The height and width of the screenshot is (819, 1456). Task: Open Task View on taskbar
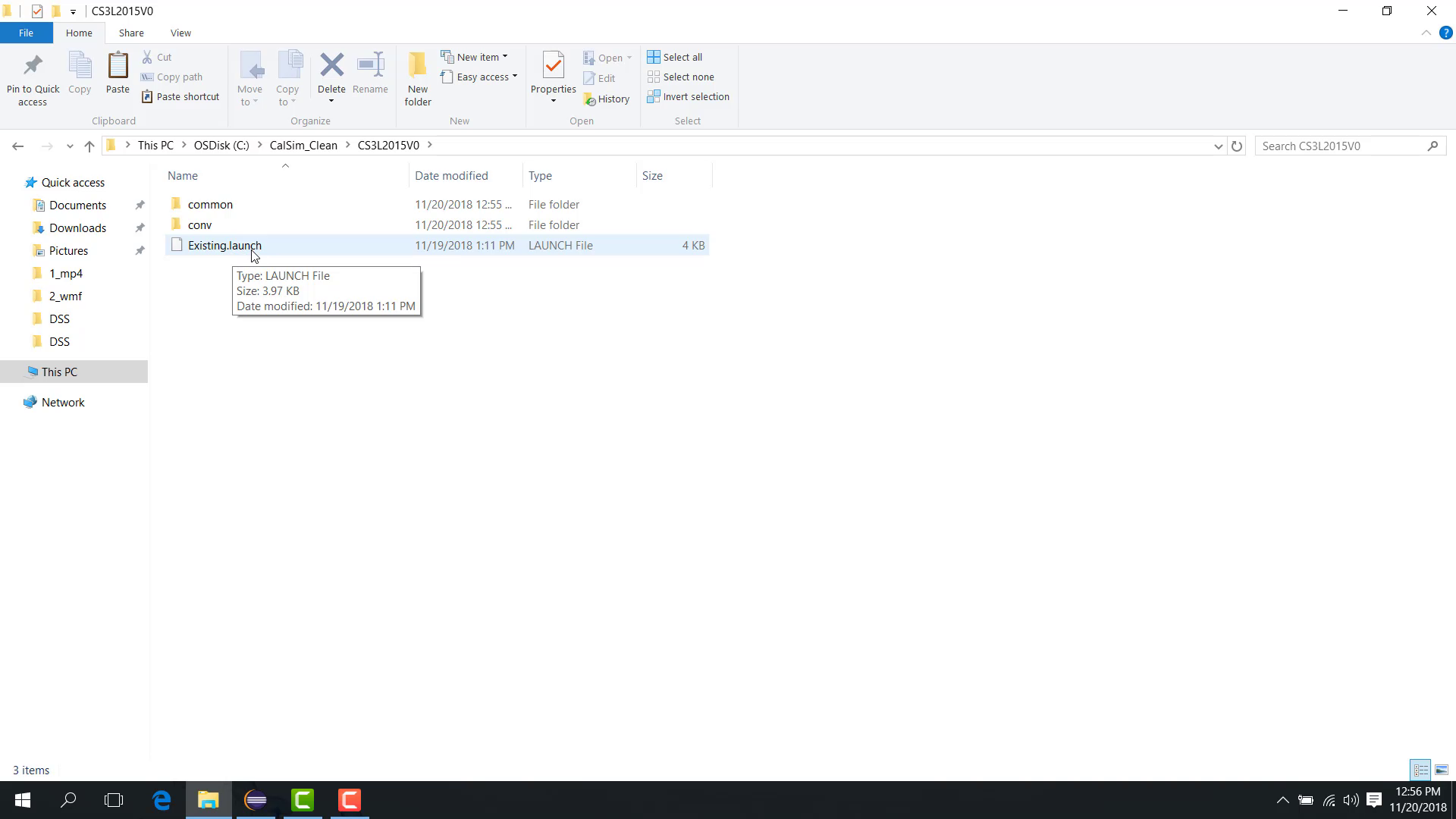114,800
